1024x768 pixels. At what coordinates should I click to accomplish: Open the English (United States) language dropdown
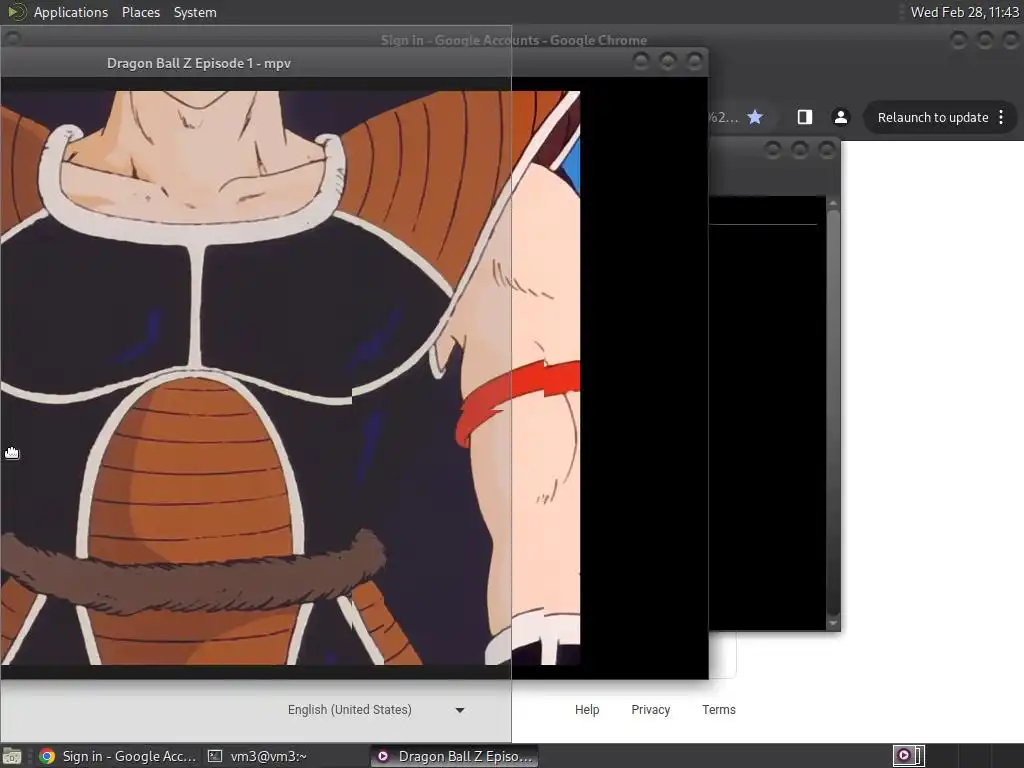[376, 710]
